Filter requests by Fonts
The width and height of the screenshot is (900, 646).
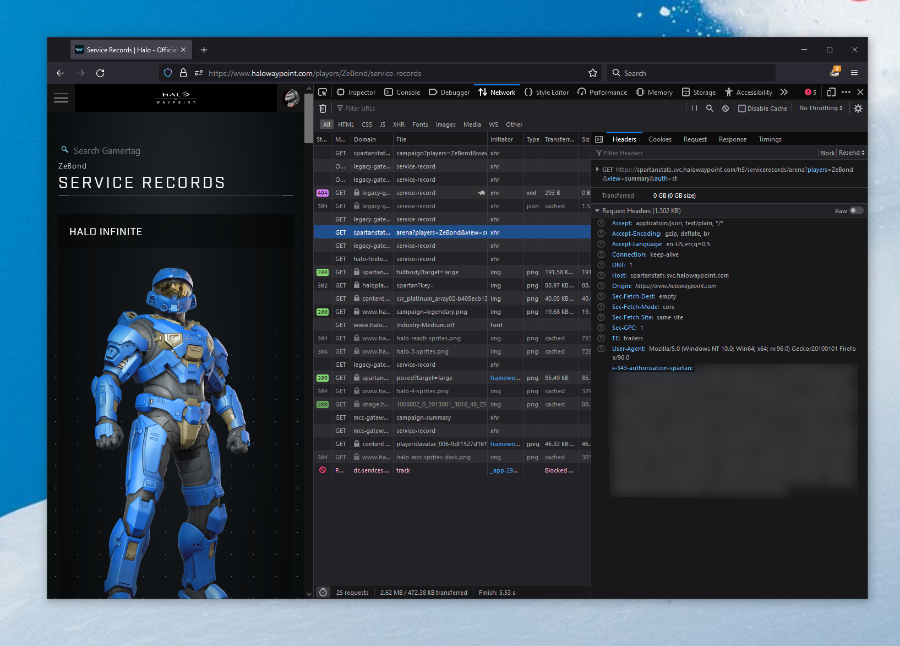pyautogui.click(x=420, y=124)
